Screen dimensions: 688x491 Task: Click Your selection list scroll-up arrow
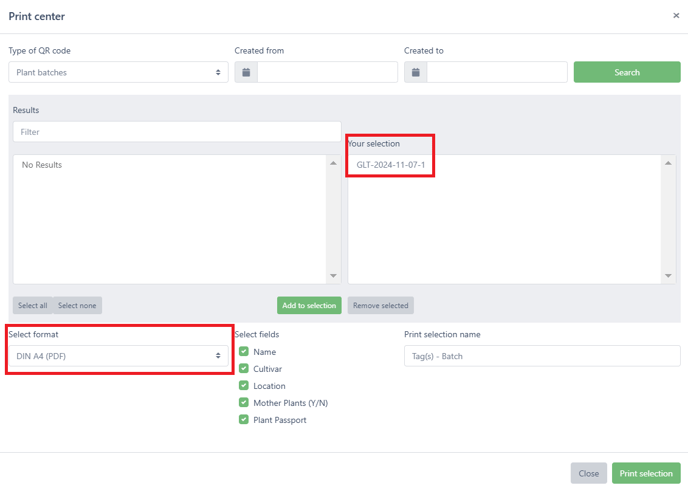pos(668,163)
